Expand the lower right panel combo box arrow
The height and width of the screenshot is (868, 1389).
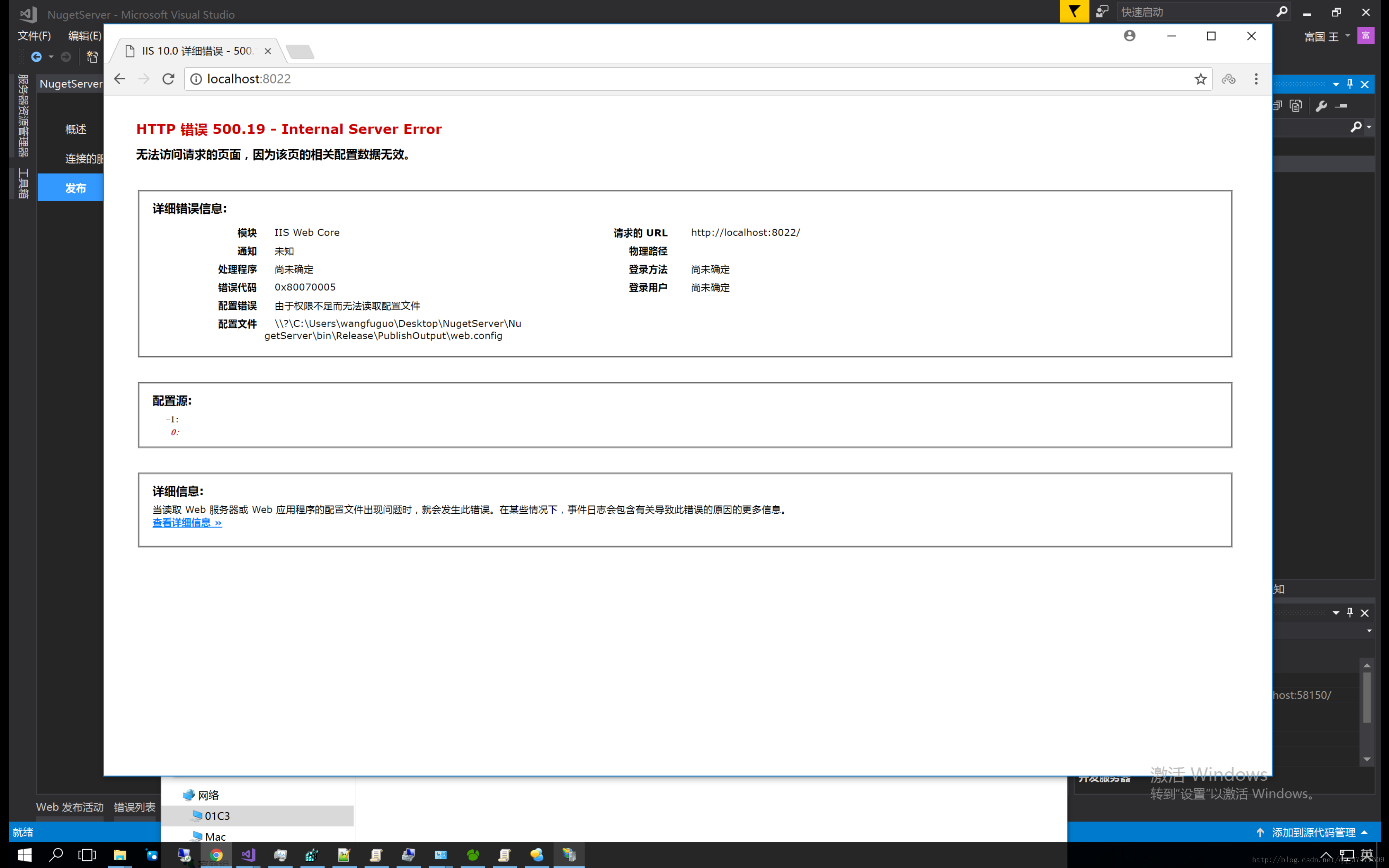pos(1369,630)
